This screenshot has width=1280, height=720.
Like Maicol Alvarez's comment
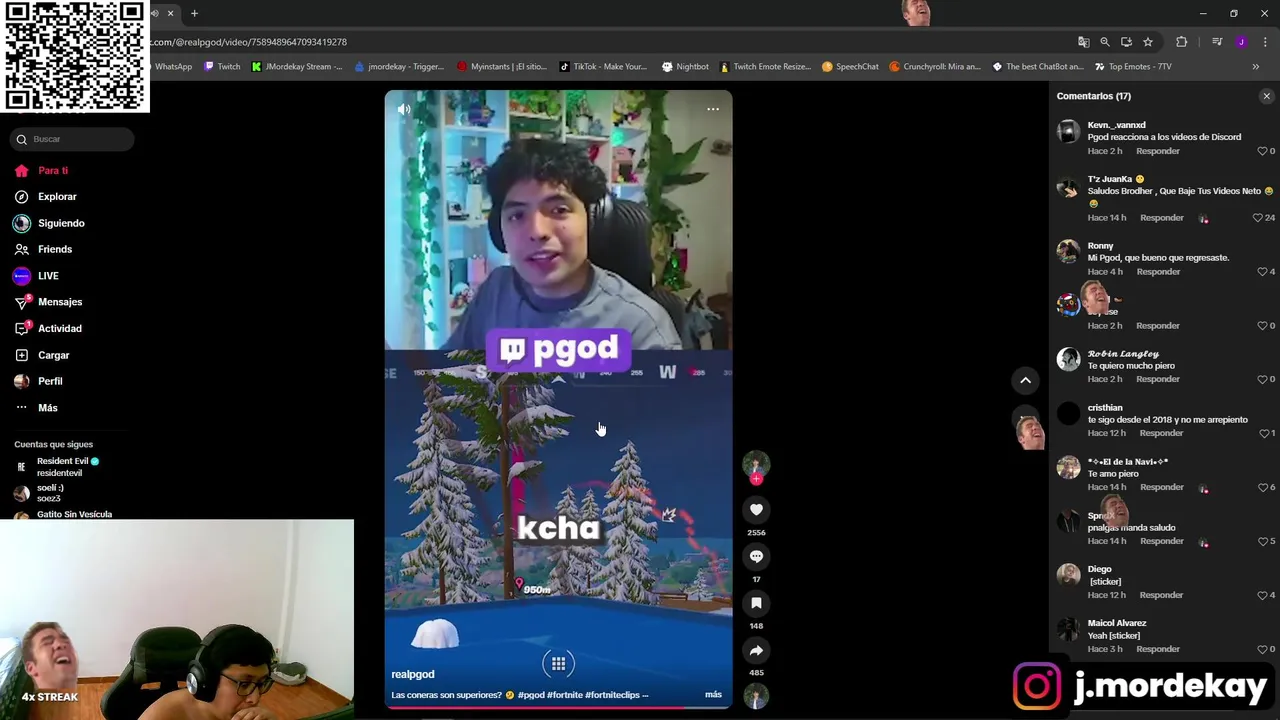coord(1262,650)
